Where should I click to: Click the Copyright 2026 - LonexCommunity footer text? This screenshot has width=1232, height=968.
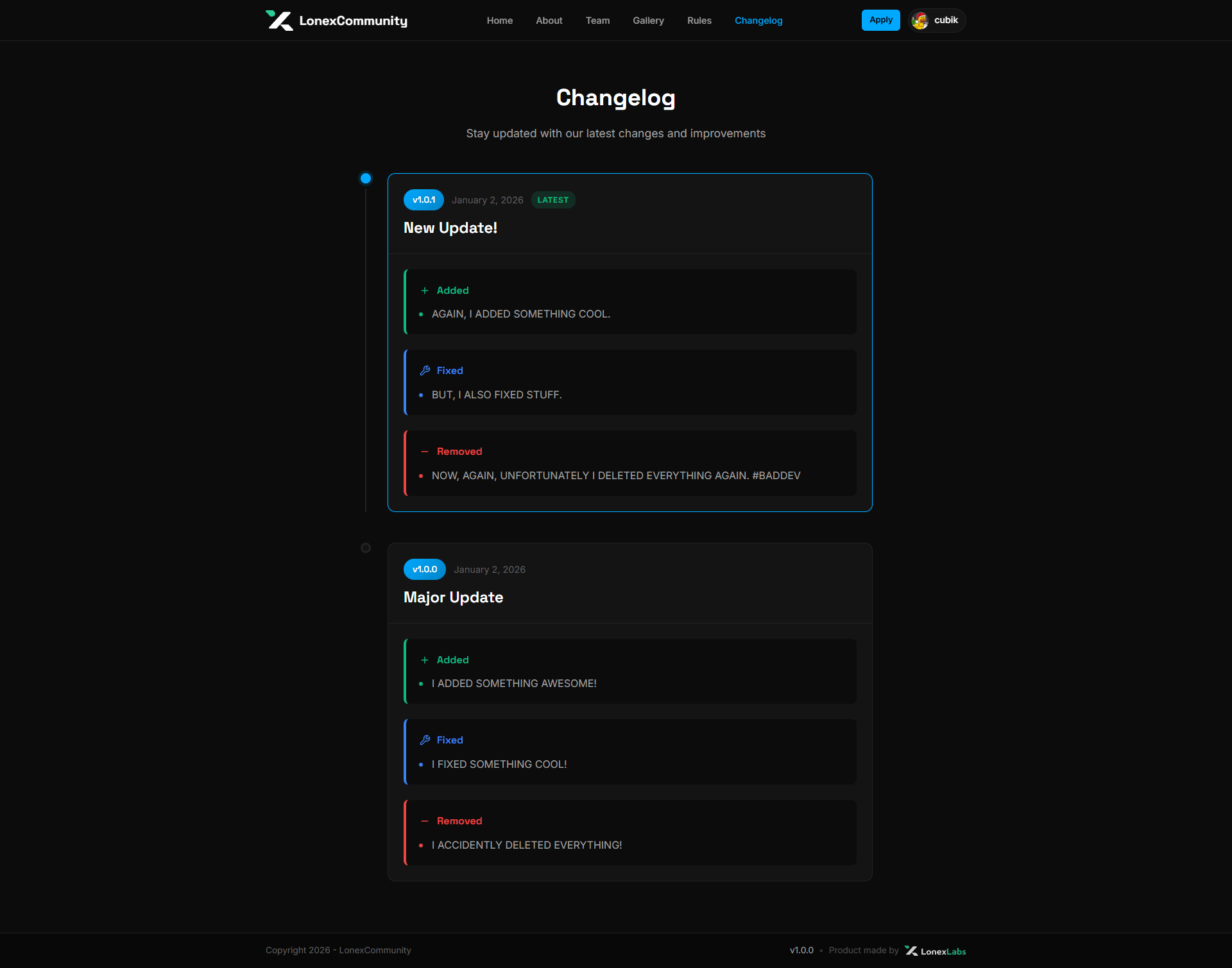click(338, 951)
